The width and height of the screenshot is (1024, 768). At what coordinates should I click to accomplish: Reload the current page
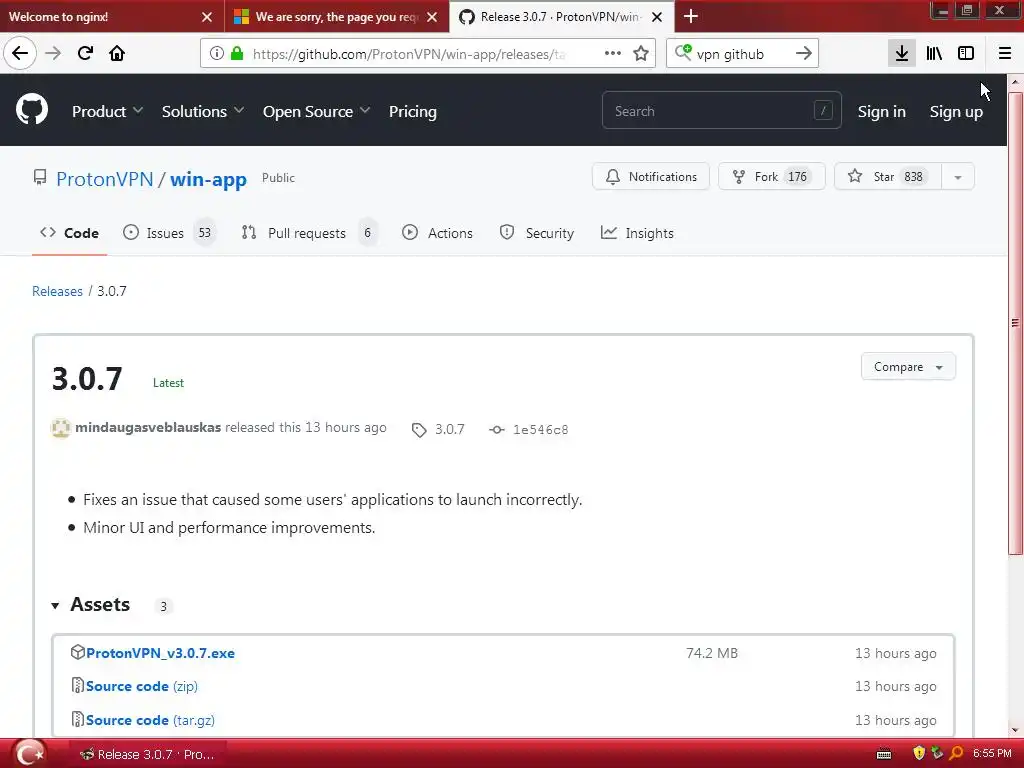click(x=85, y=54)
